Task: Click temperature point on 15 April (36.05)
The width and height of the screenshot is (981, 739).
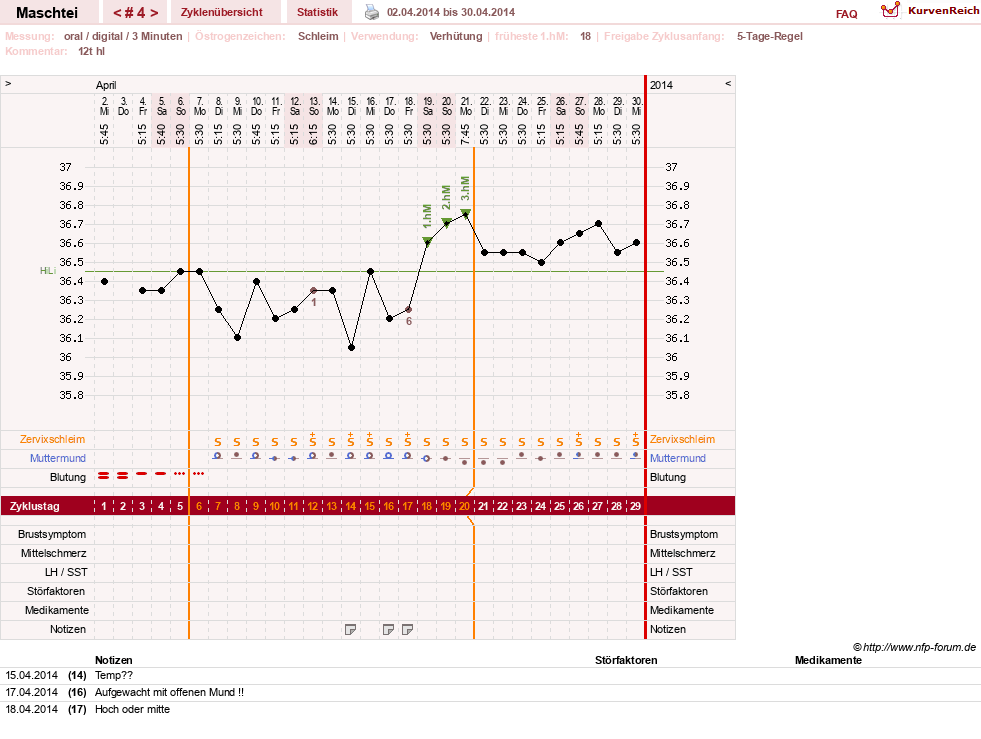Action: [x=352, y=347]
